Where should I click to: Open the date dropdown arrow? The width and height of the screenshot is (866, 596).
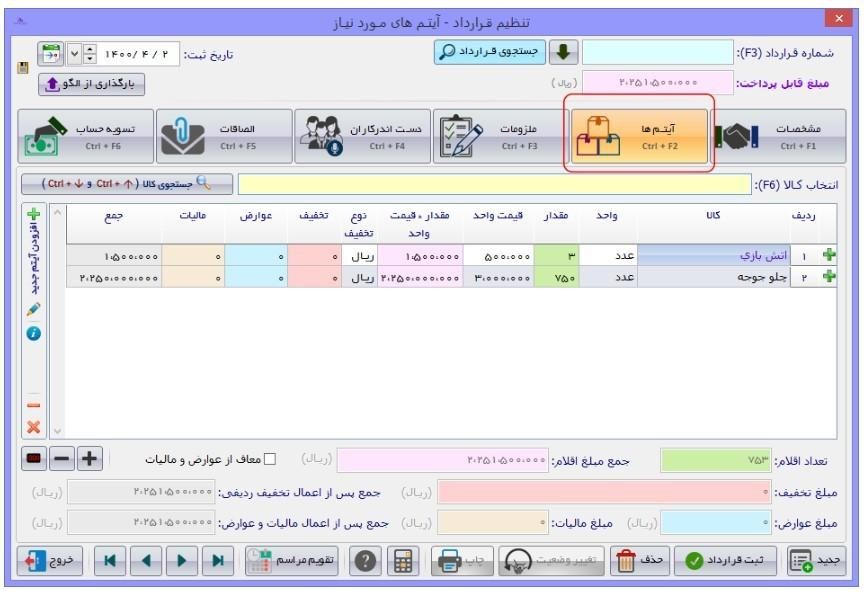[75, 54]
